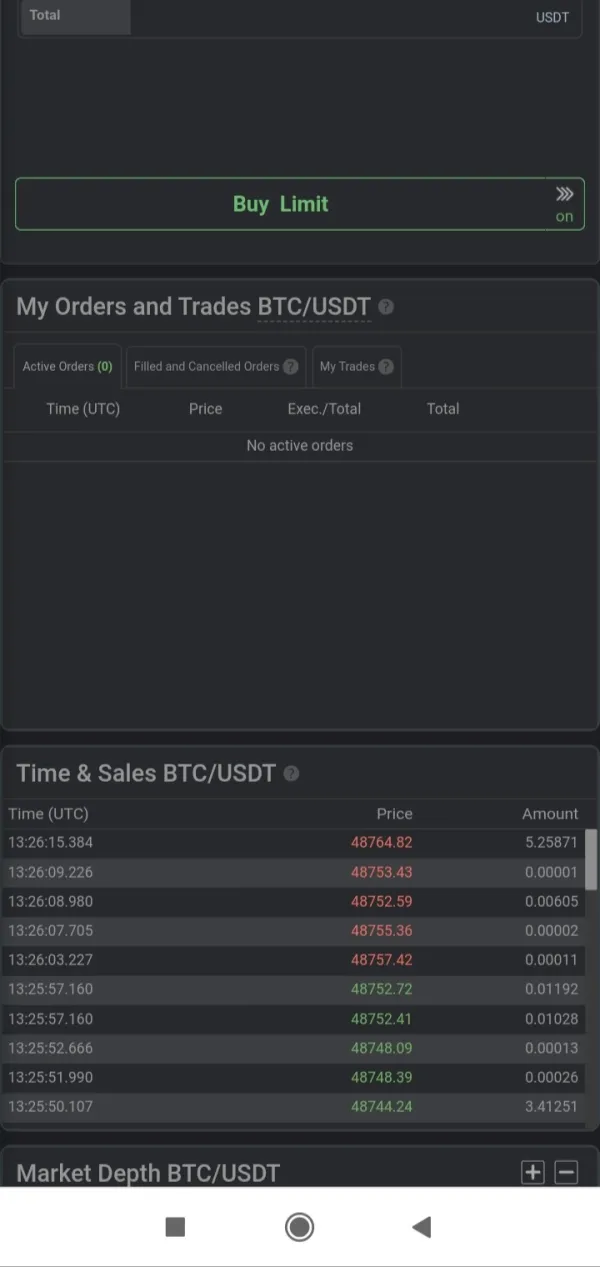Click help icon beside Time & Sales title
Screen dimensions: 600x1267
coord(291,774)
